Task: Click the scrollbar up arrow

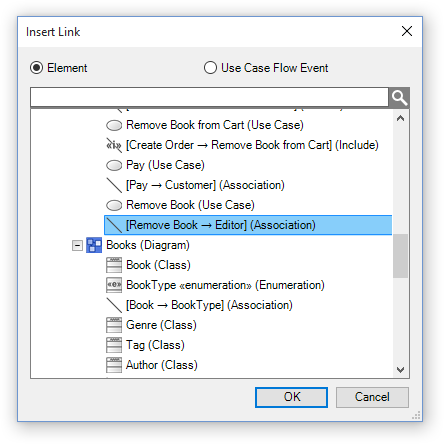Action: coord(400,118)
